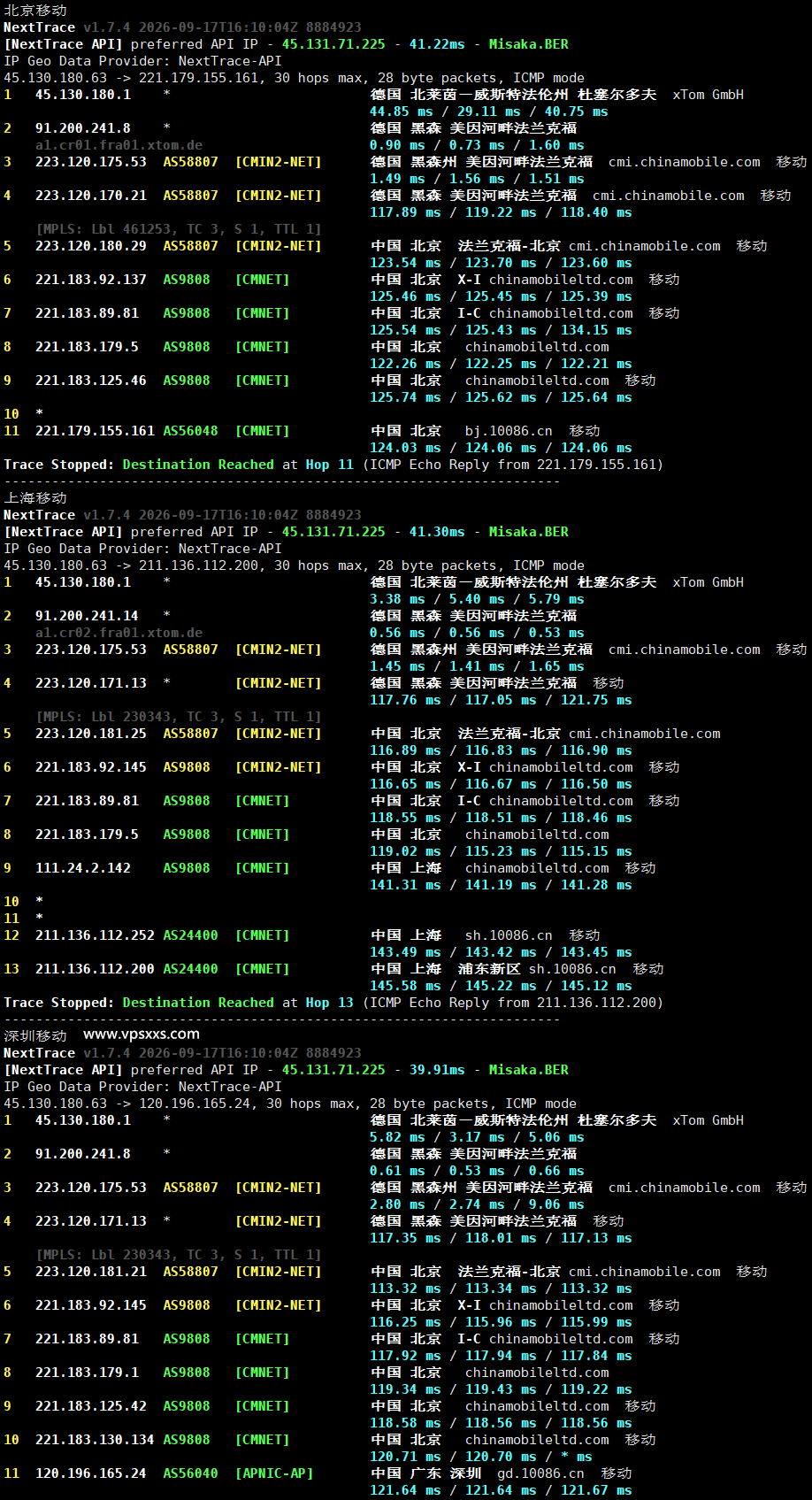Click the 上海移动 section heading
This screenshot has height=1500, width=812.
35,497
